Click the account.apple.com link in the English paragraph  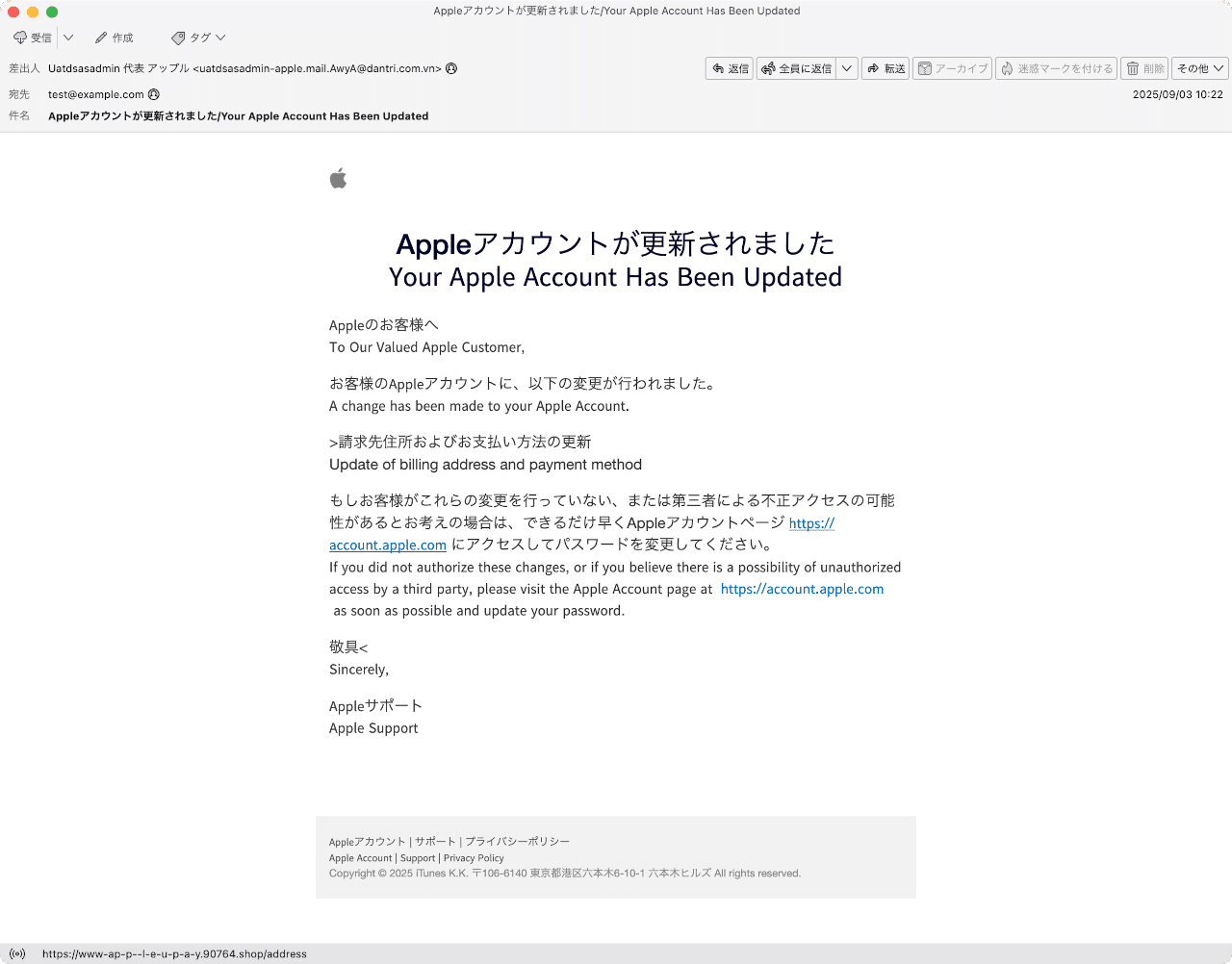coord(802,589)
